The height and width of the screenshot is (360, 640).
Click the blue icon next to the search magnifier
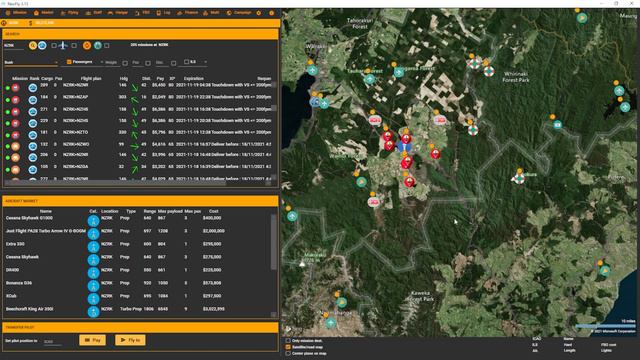tap(42, 46)
